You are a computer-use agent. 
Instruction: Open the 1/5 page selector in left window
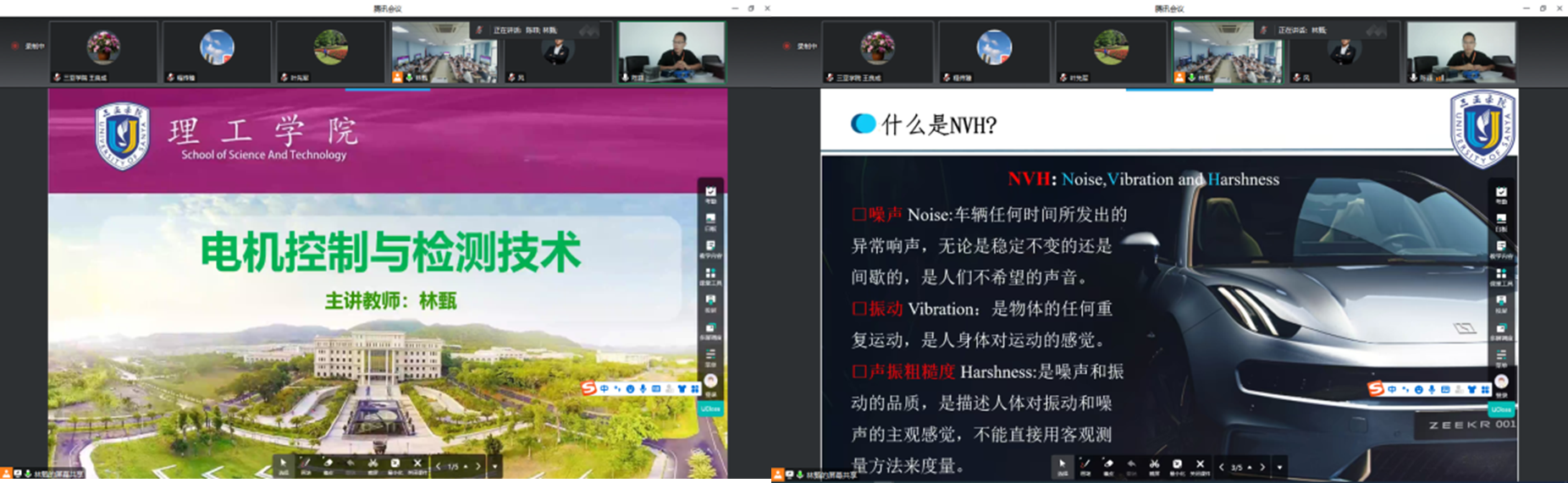[x=458, y=466]
